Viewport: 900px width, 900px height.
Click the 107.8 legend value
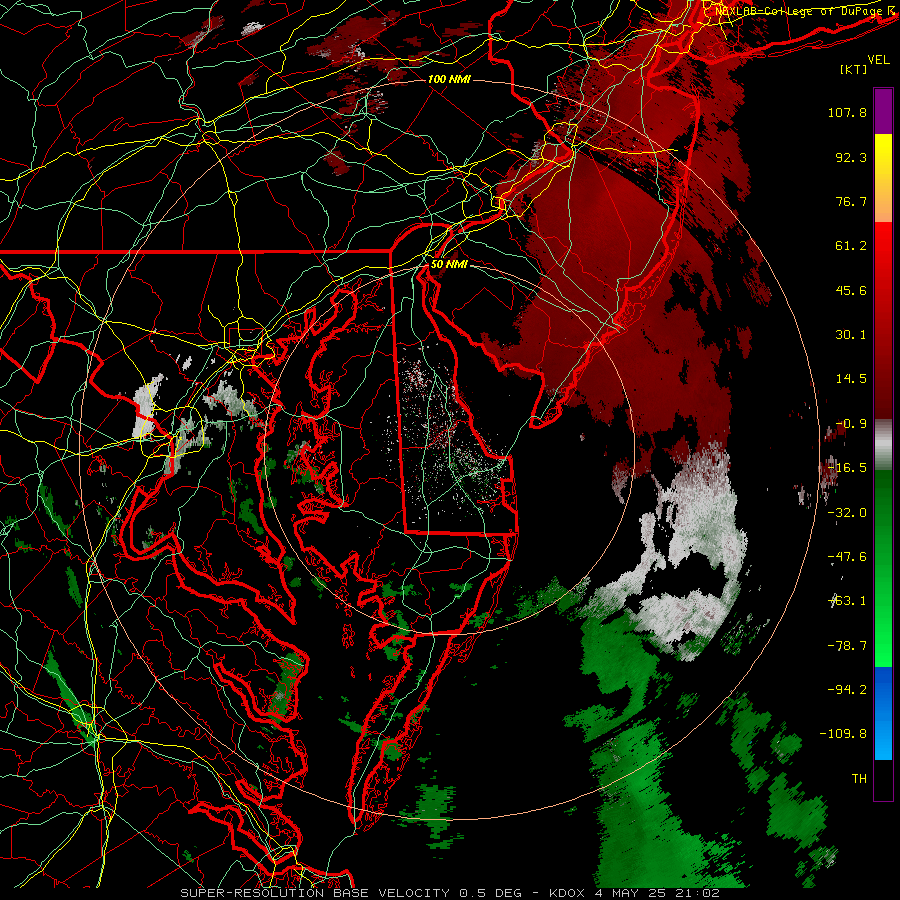pos(847,112)
